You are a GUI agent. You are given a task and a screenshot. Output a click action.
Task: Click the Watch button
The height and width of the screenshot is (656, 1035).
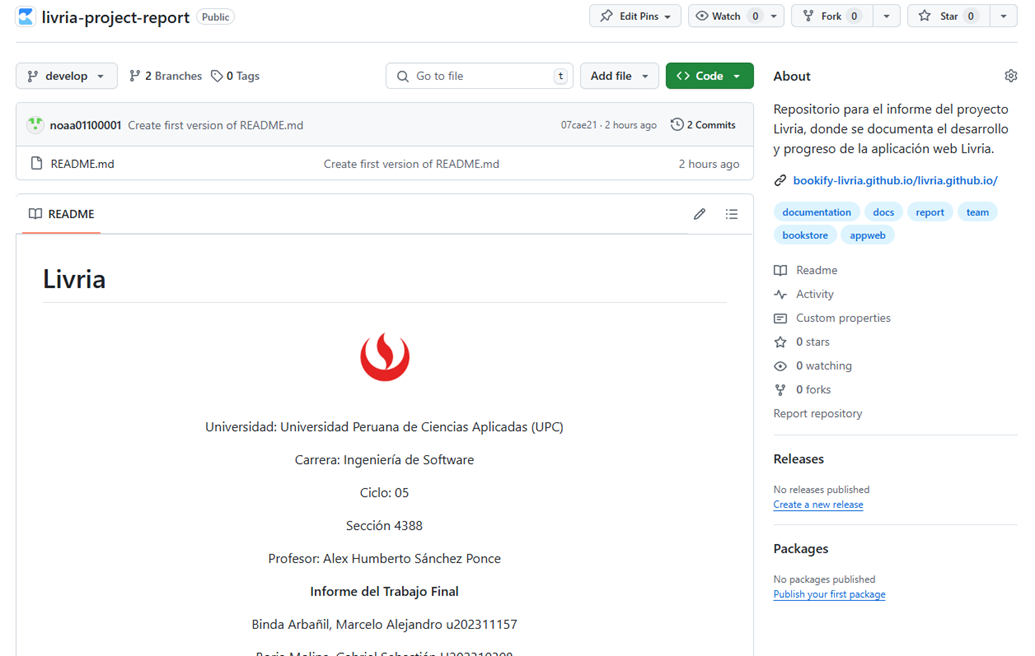(x=726, y=16)
